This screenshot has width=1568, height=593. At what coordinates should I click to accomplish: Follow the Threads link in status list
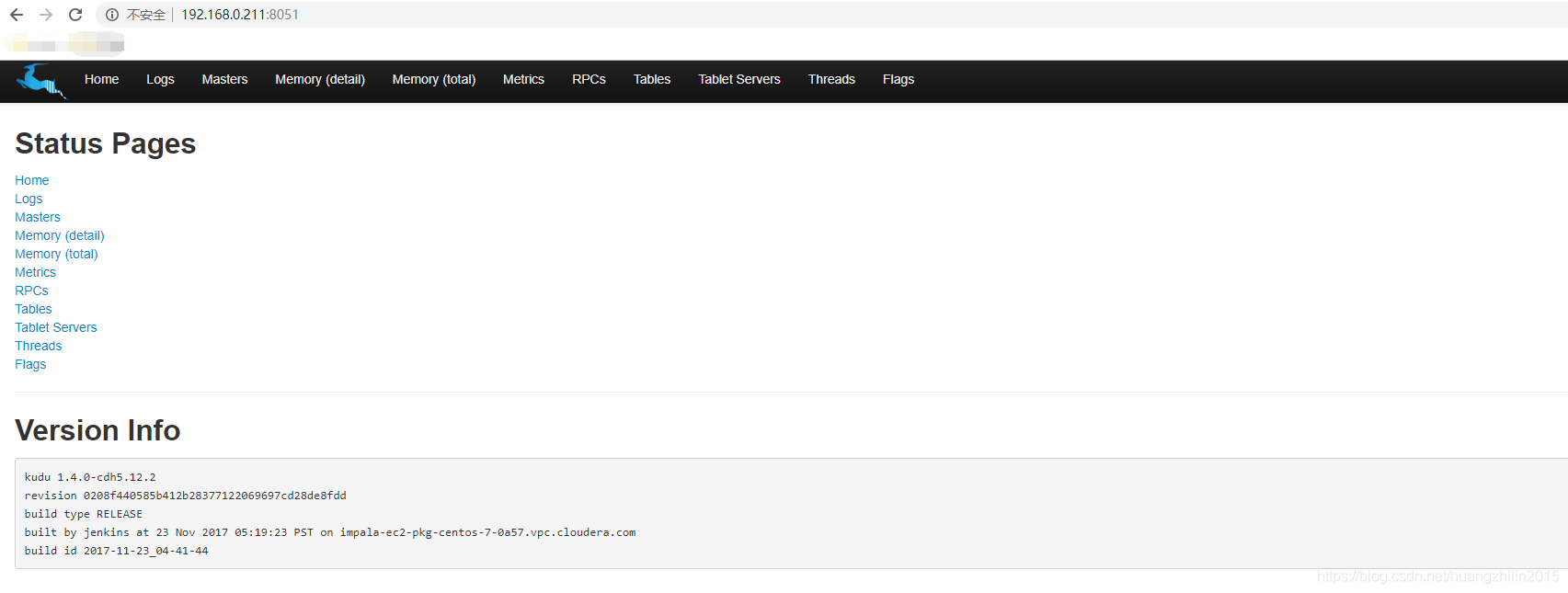coord(39,347)
